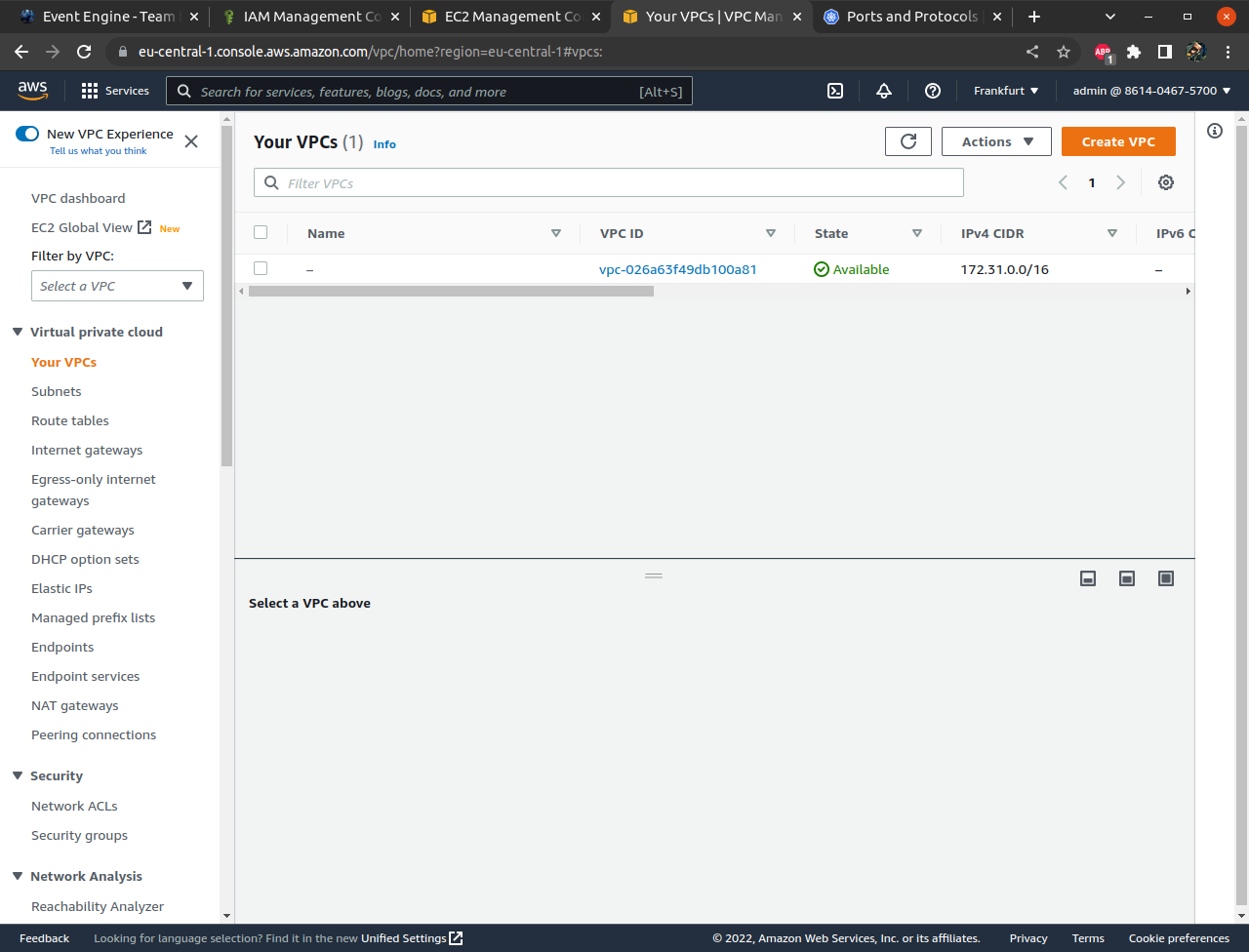Open NAT gateways in the sidebar

[75, 705]
